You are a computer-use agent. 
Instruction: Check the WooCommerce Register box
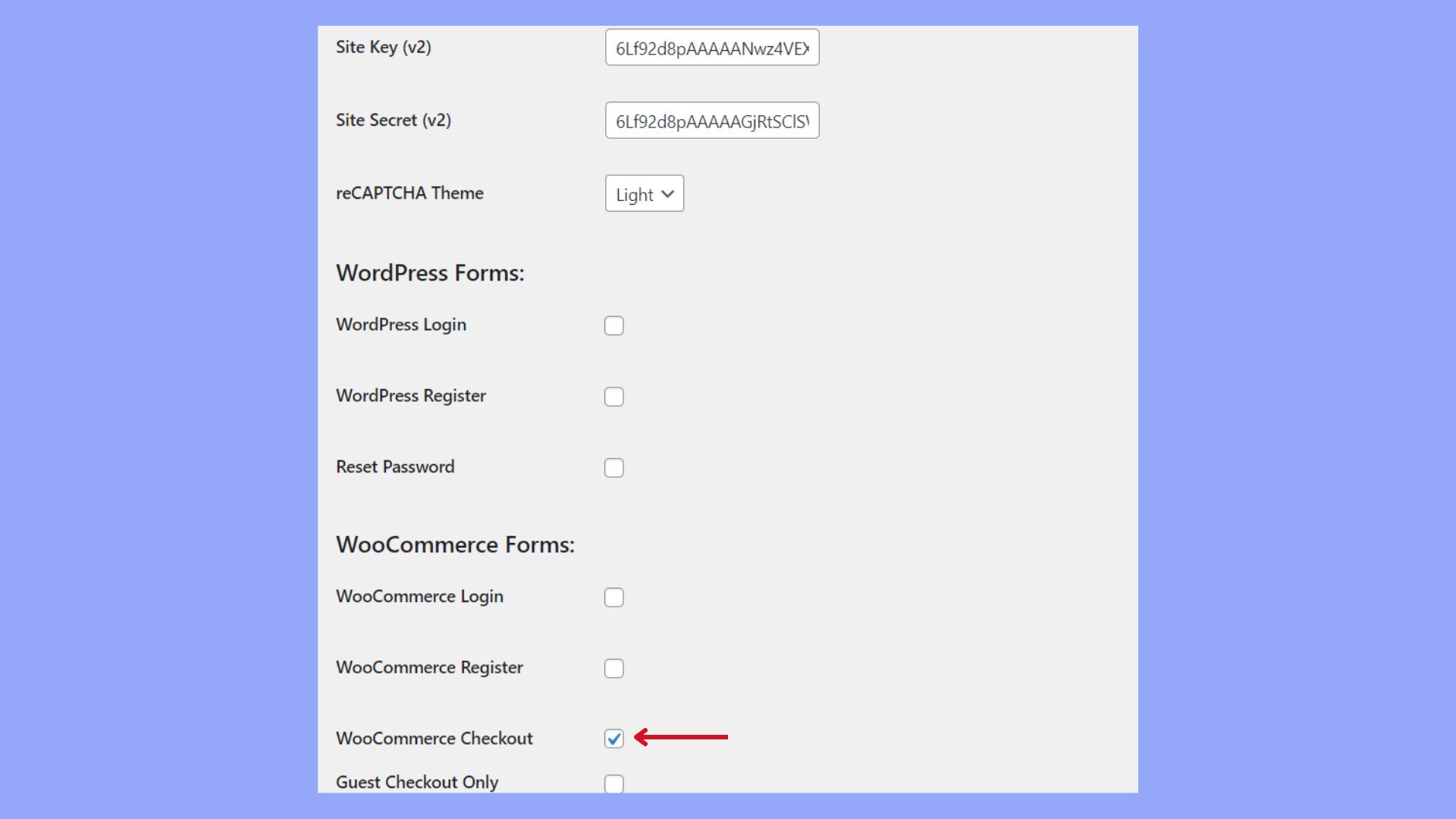tap(613, 668)
